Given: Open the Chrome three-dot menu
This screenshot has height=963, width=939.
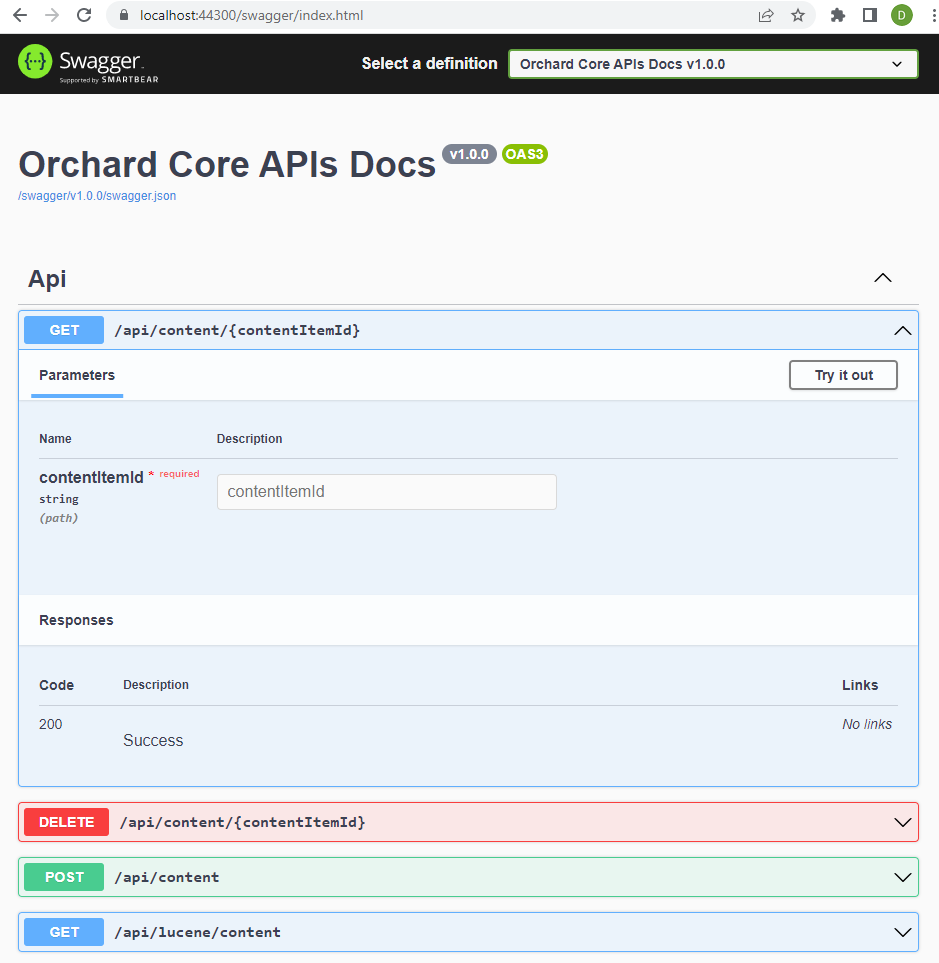Looking at the screenshot, I should 933,15.
